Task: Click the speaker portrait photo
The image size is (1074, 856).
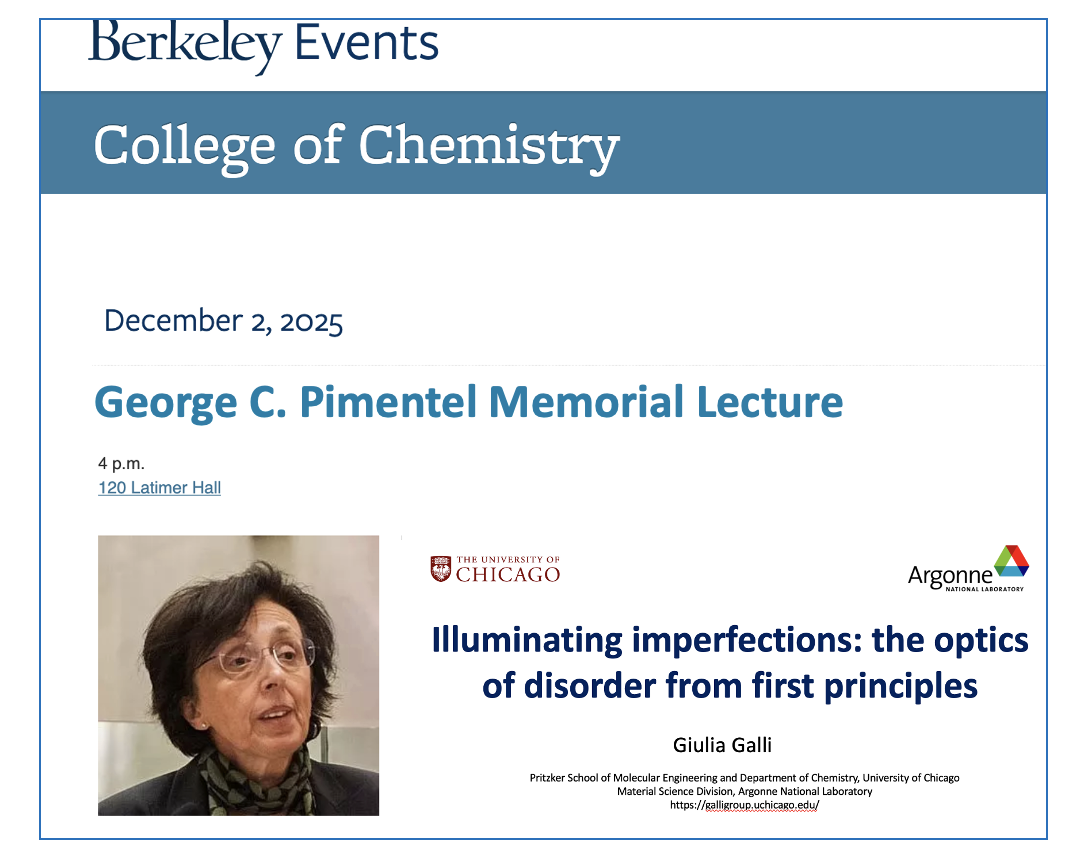Action: (x=238, y=675)
